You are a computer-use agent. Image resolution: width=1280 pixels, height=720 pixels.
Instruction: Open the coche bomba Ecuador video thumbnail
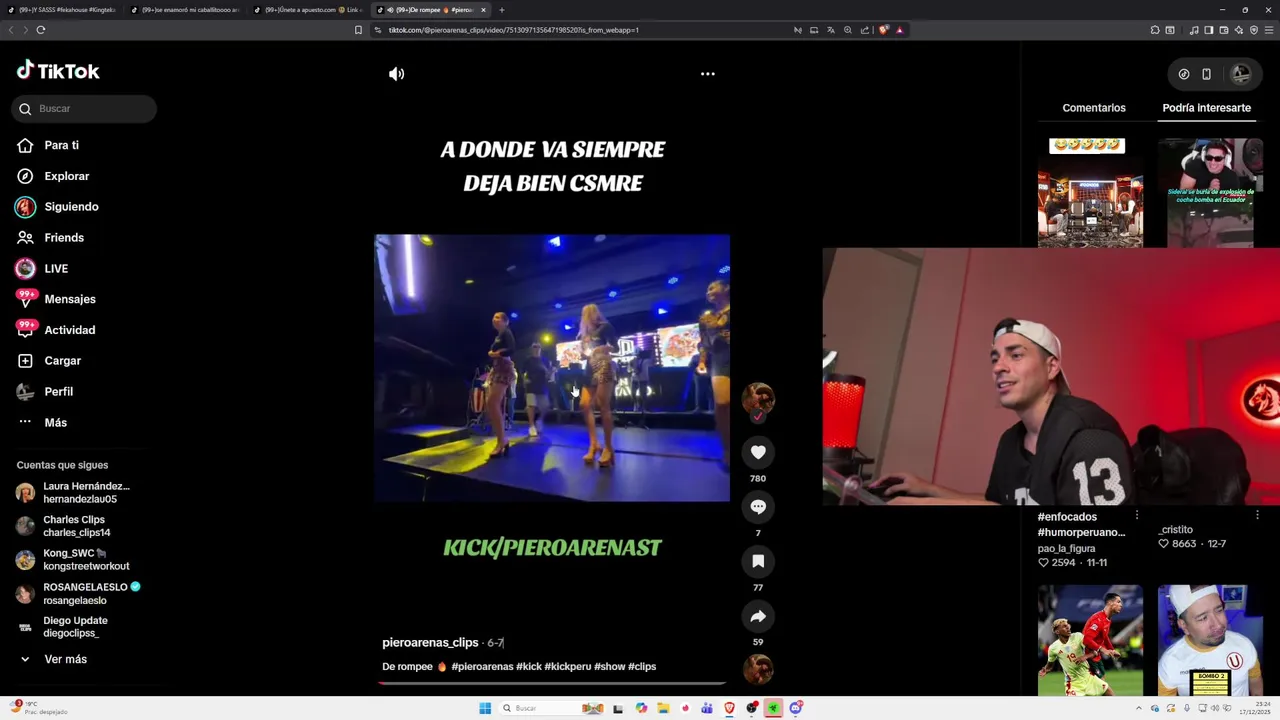point(1210,192)
